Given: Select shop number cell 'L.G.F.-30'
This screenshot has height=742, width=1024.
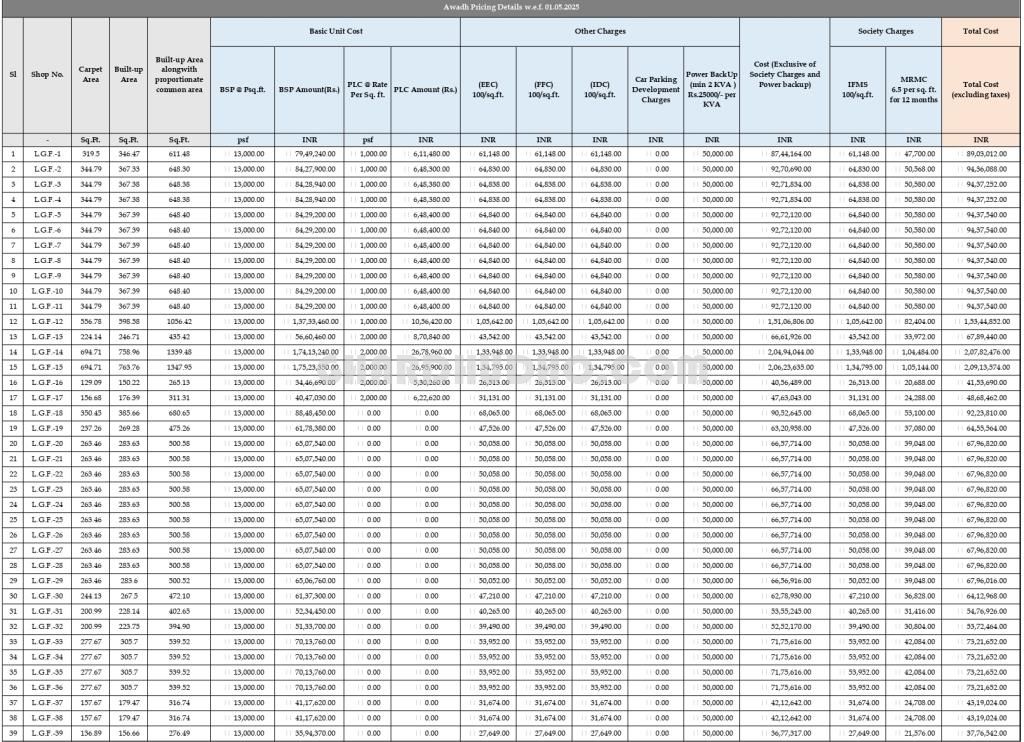Looking at the screenshot, I should [x=48, y=596].
